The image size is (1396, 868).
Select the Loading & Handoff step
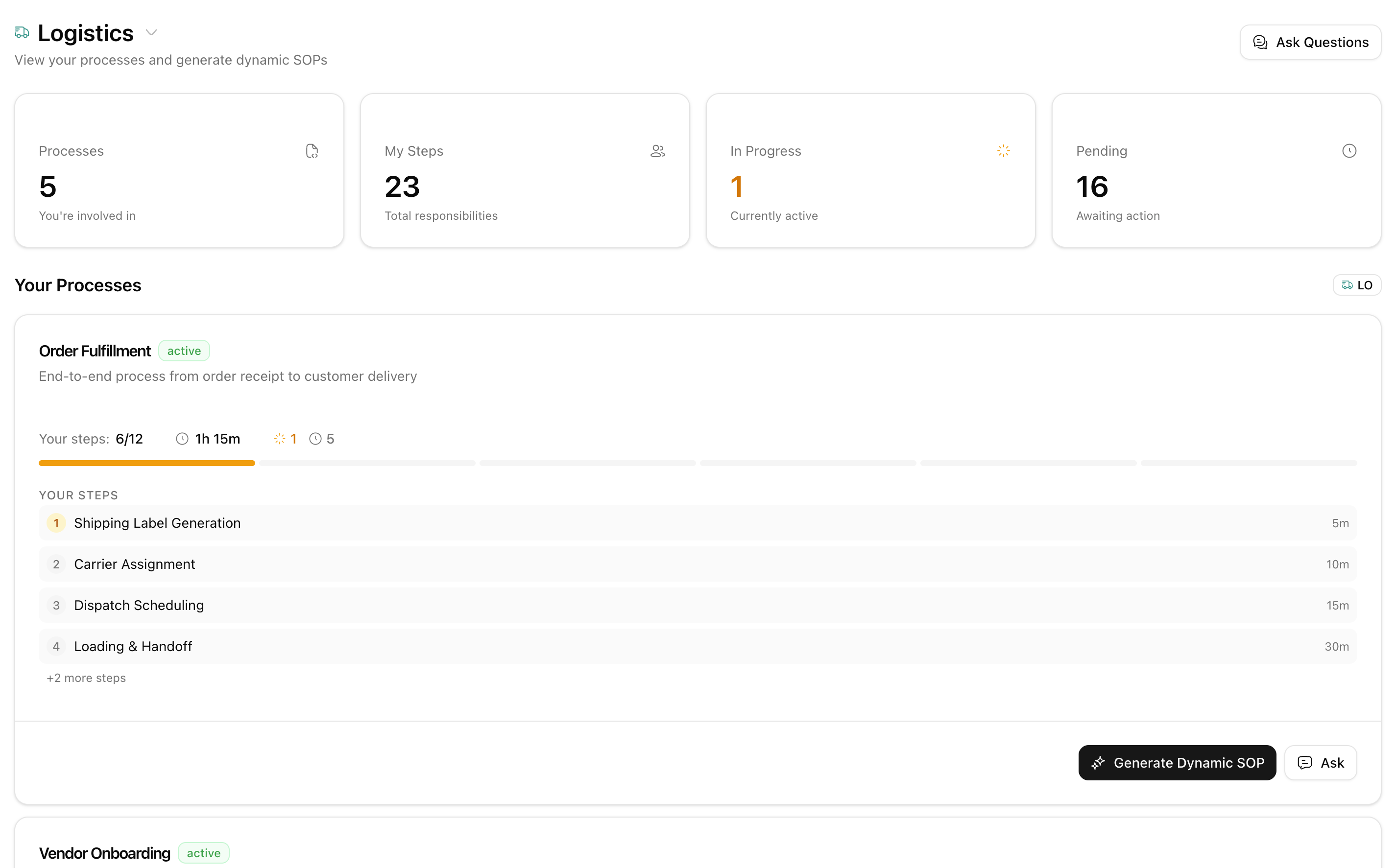pyautogui.click(x=133, y=647)
